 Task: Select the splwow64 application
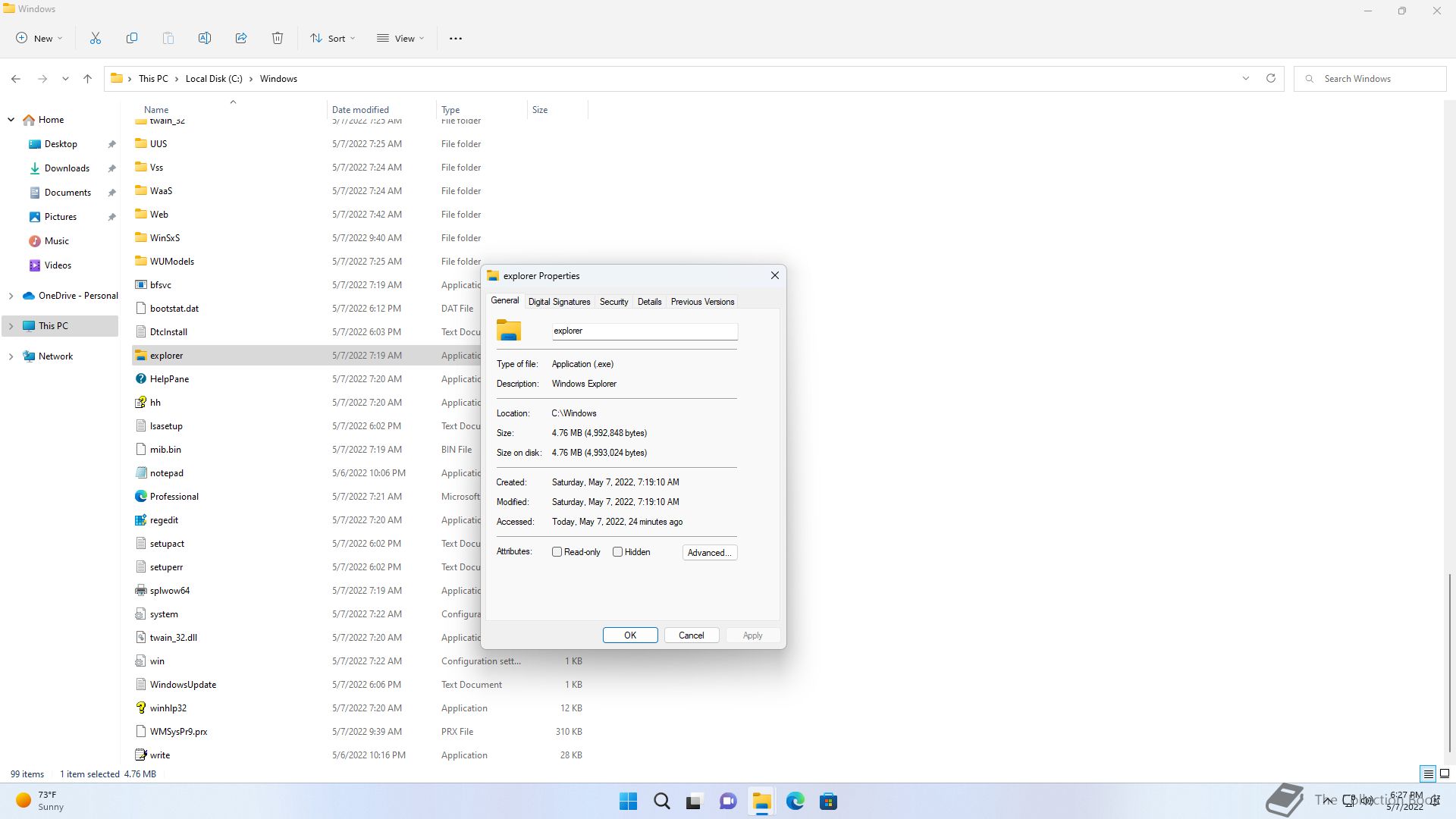(169, 591)
